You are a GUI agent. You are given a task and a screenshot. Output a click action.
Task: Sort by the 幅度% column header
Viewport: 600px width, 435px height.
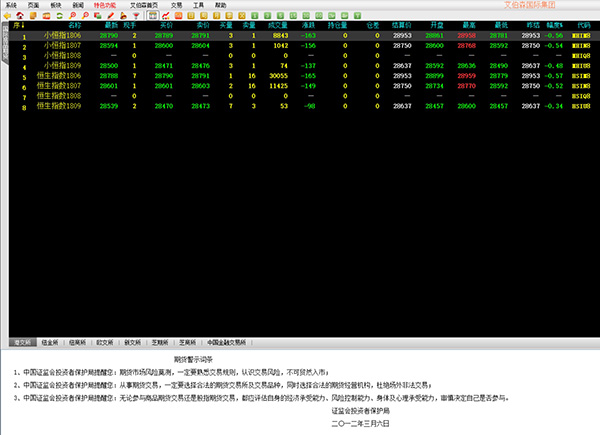554,26
